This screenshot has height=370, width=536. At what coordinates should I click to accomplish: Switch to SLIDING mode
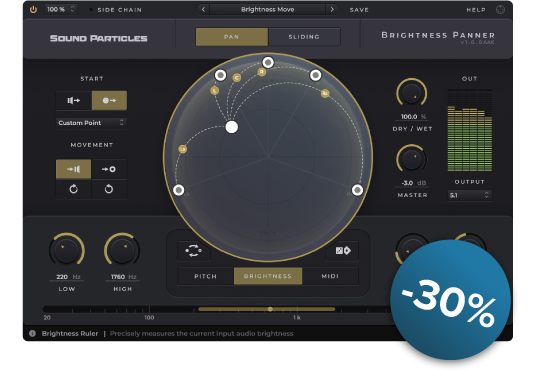pos(304,37)
